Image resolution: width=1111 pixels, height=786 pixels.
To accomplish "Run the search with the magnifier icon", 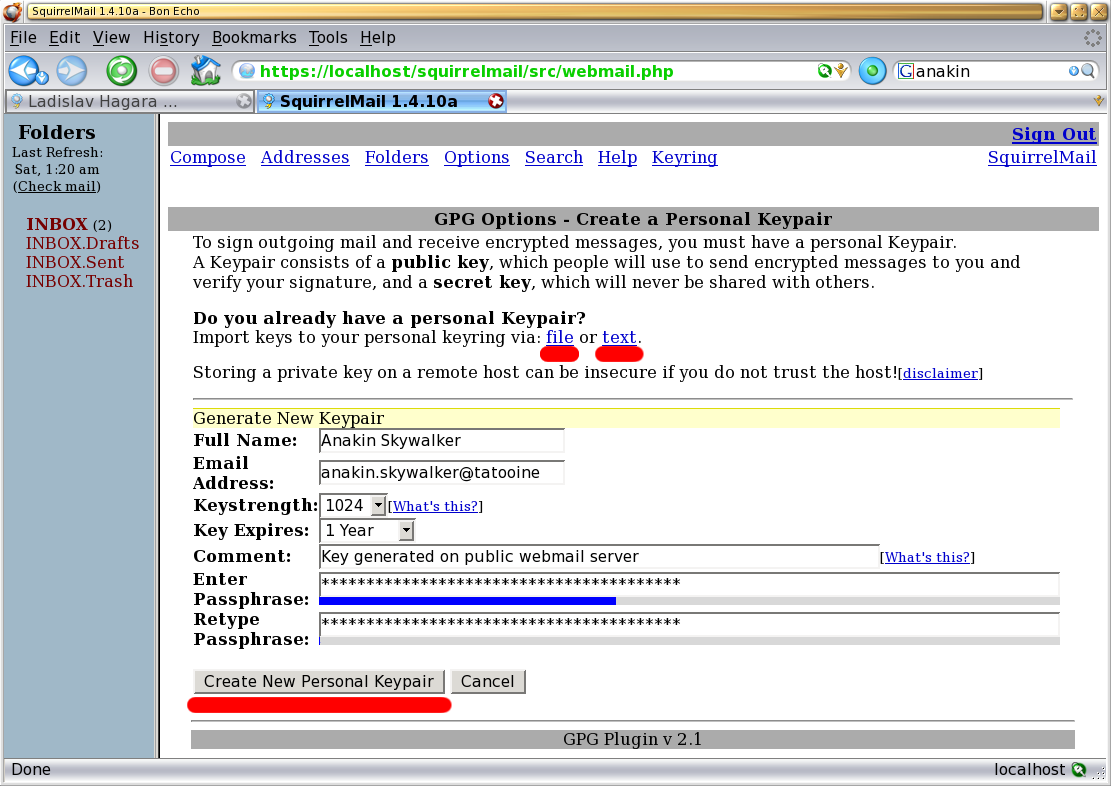I will [1088, 71].
